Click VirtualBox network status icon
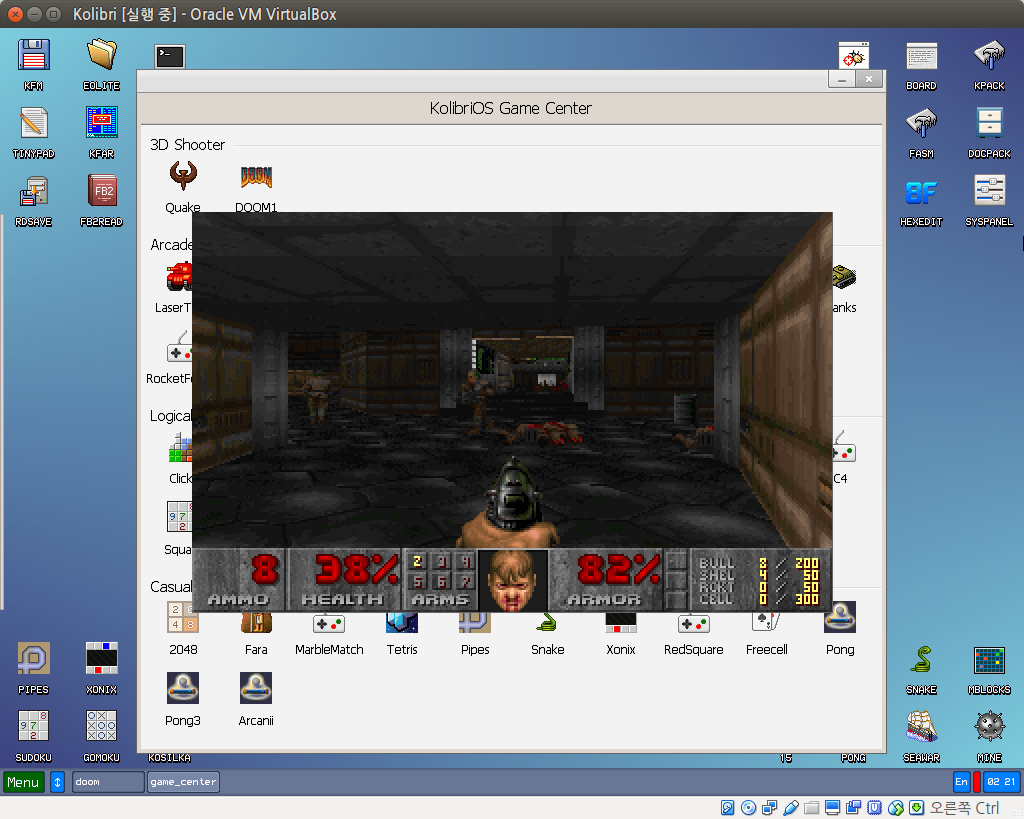The width and height of the screenshot is (1024, 819). [x=769, y=808]
